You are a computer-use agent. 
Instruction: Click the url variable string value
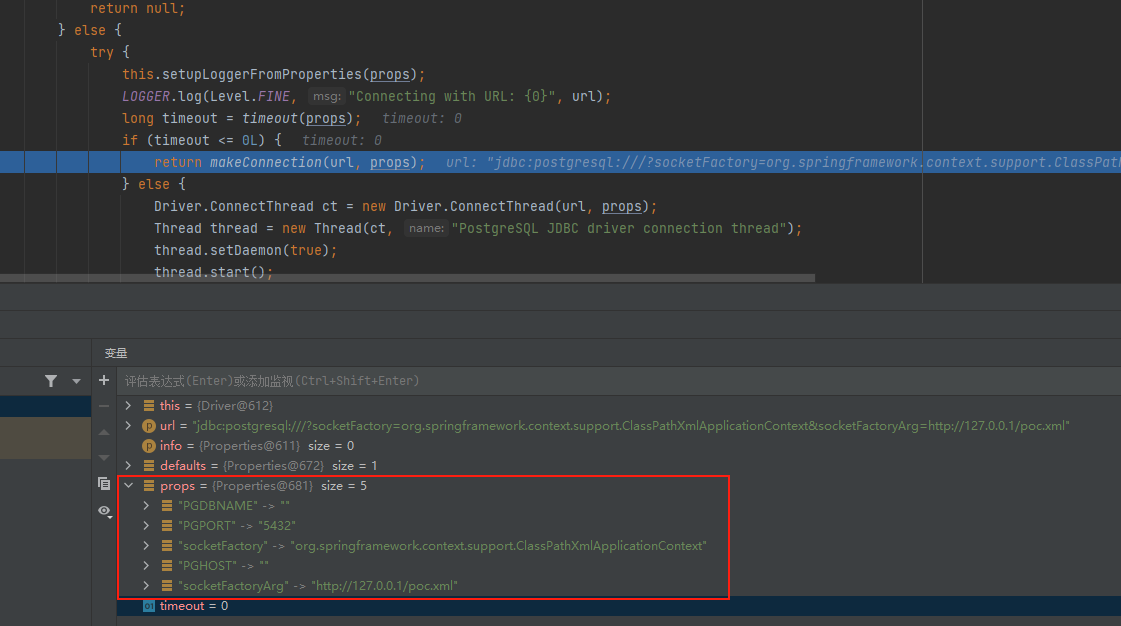tap(631, 425)
